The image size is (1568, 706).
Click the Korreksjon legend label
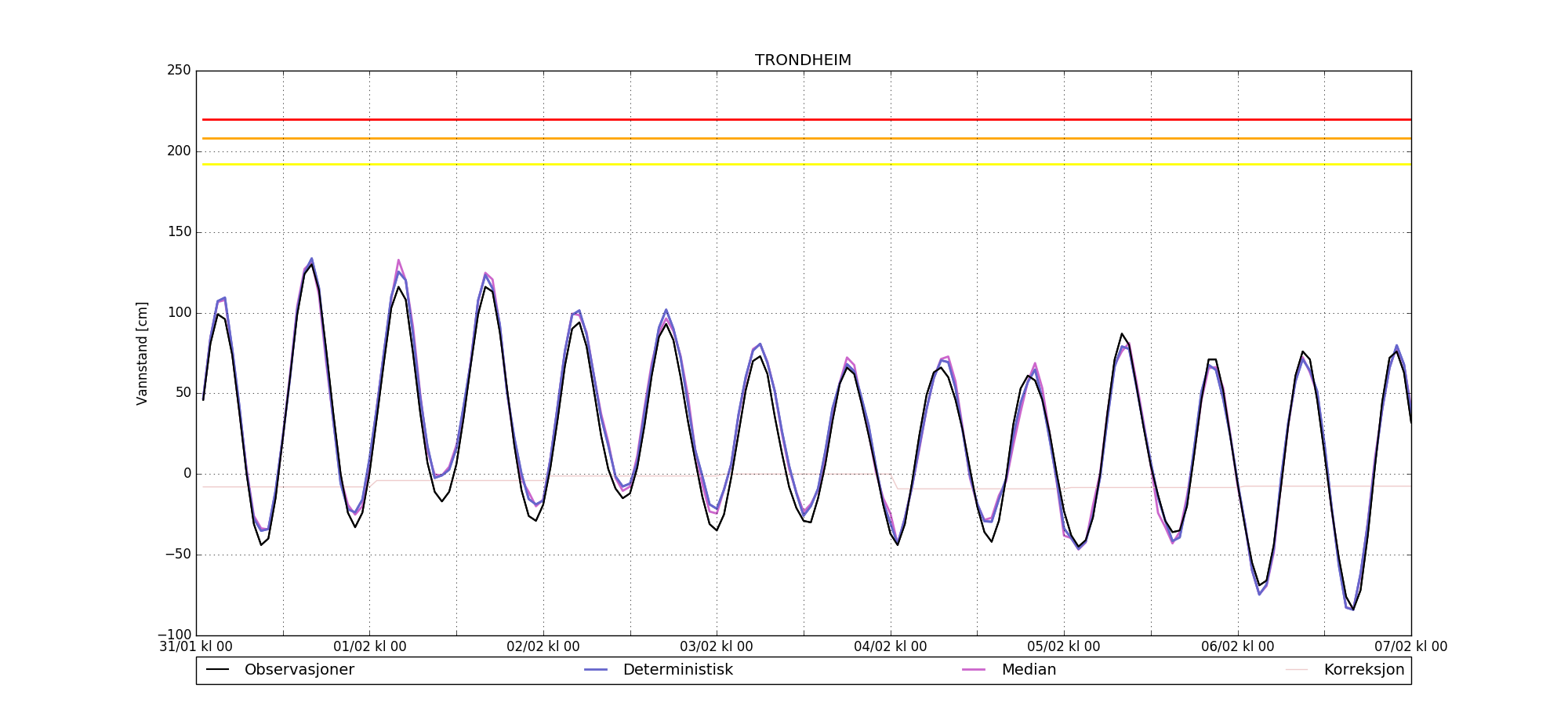point(1363,670)
